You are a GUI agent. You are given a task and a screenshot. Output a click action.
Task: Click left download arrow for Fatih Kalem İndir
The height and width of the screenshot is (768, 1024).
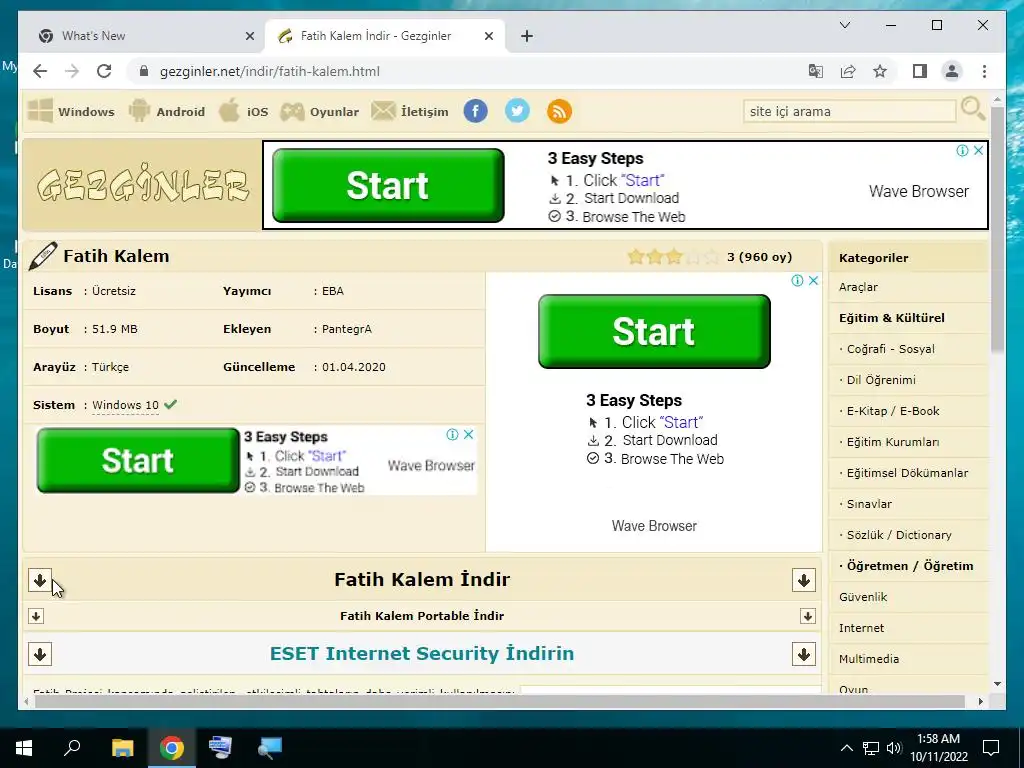coord(40,579)
